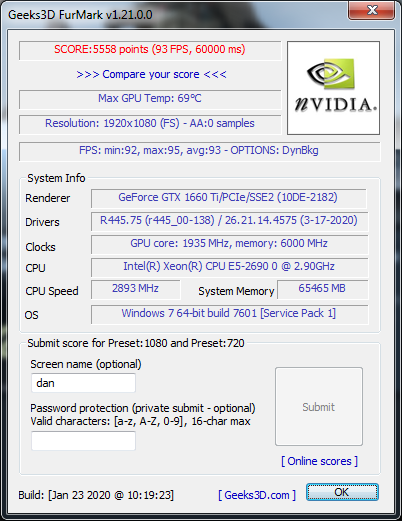Close the FurMark window
Screen dimensions: 402x521
coord(372,10)
